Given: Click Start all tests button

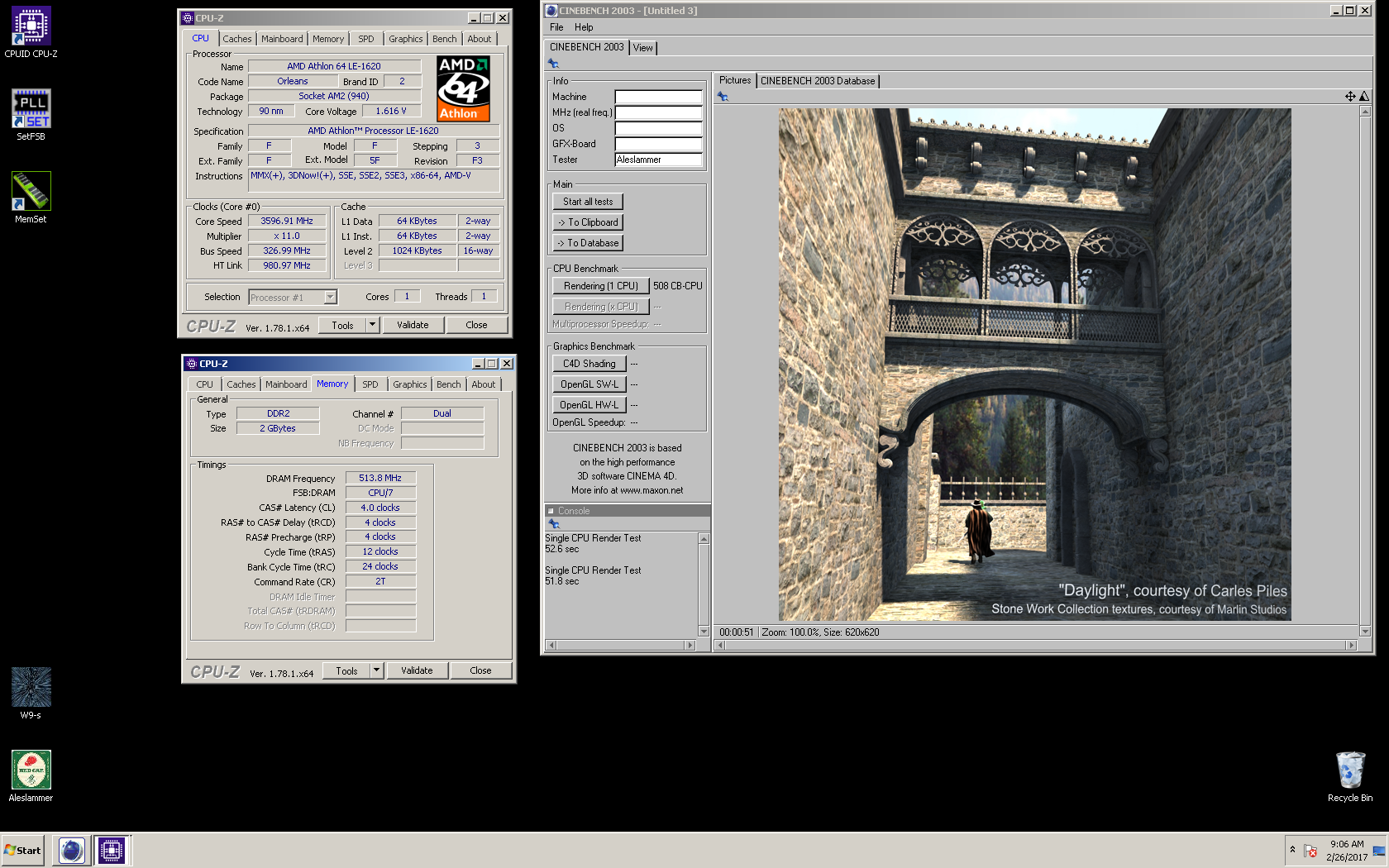Looking at the screenshot, I should point(588,202).
